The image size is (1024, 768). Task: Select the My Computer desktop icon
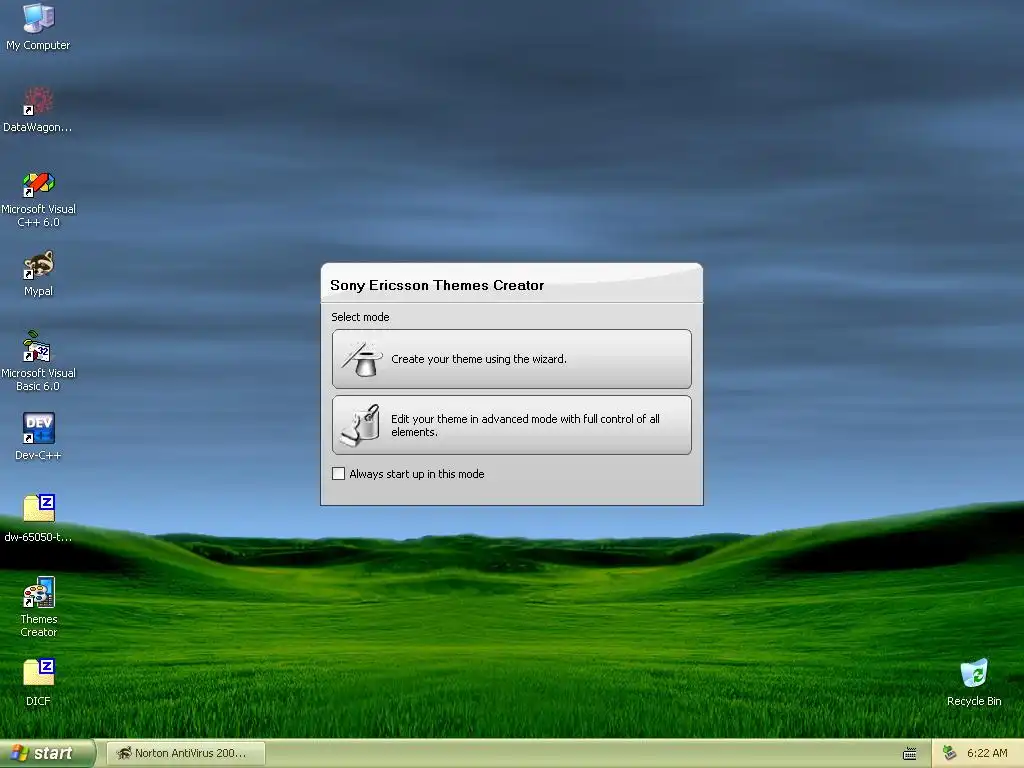(38, 27)
